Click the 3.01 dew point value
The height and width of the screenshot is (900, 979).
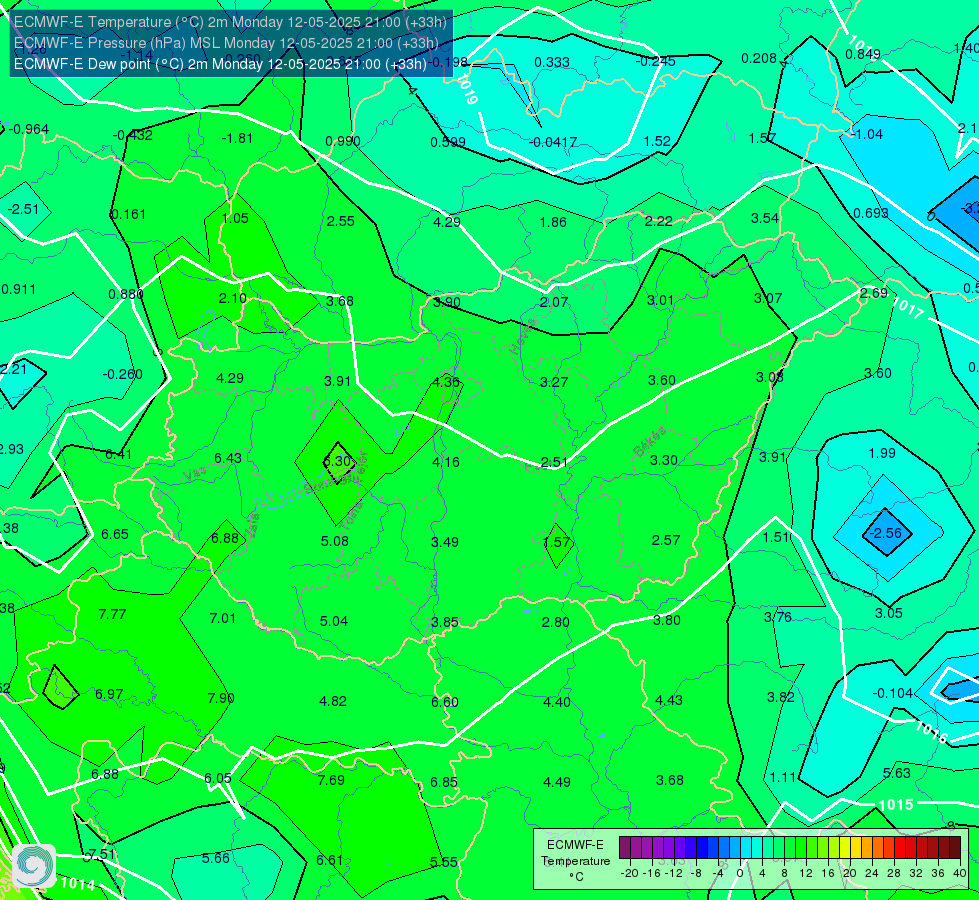(x=661, y=300)
